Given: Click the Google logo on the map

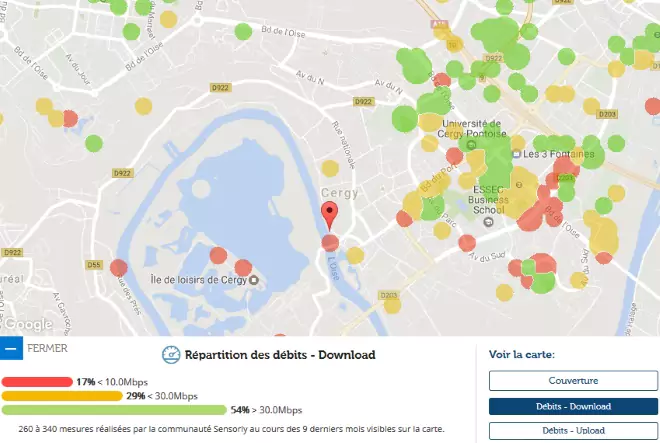Looking at the screenshot, I should click(x=27, y=324).
